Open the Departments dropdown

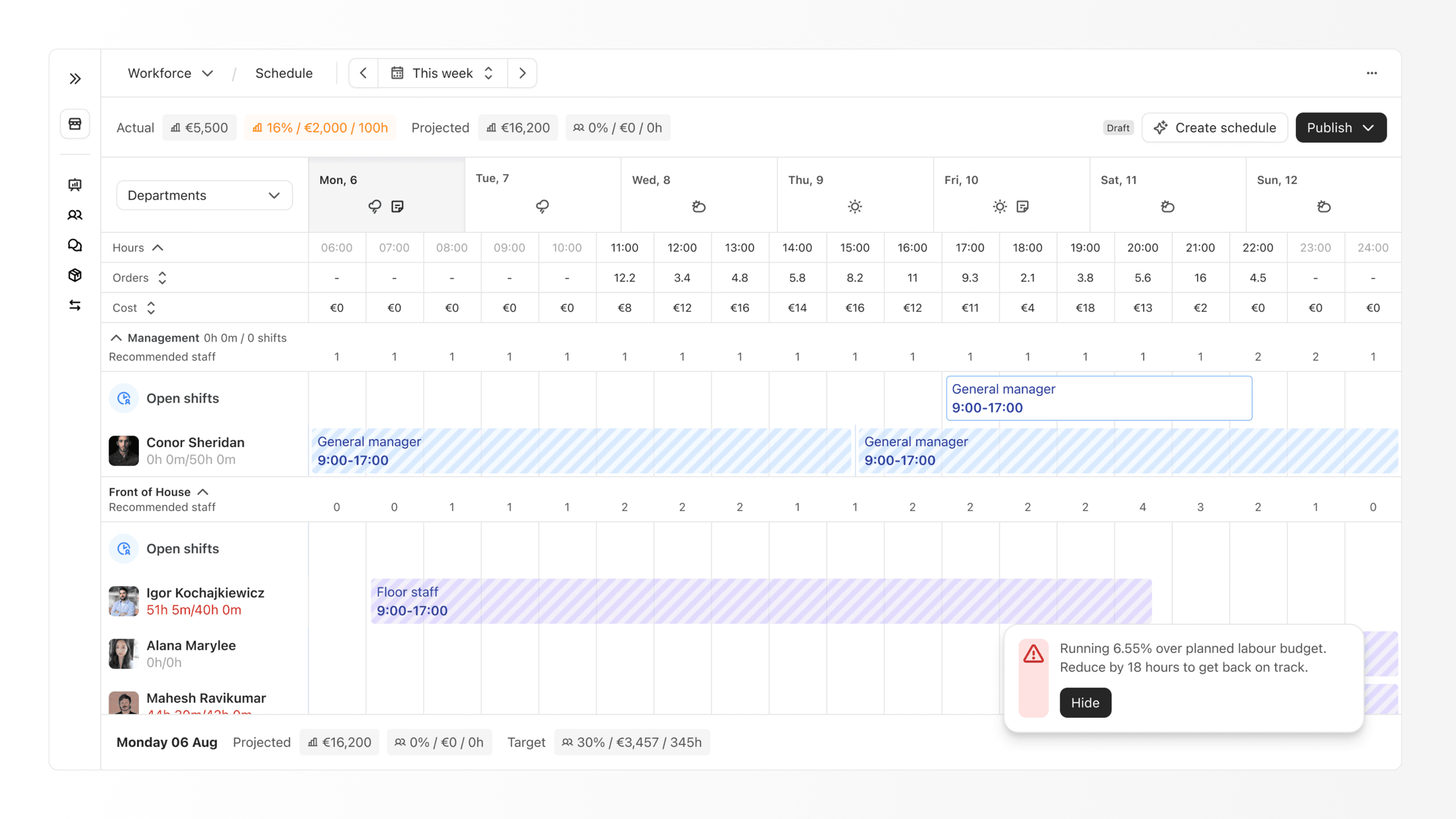coord(204,195)
